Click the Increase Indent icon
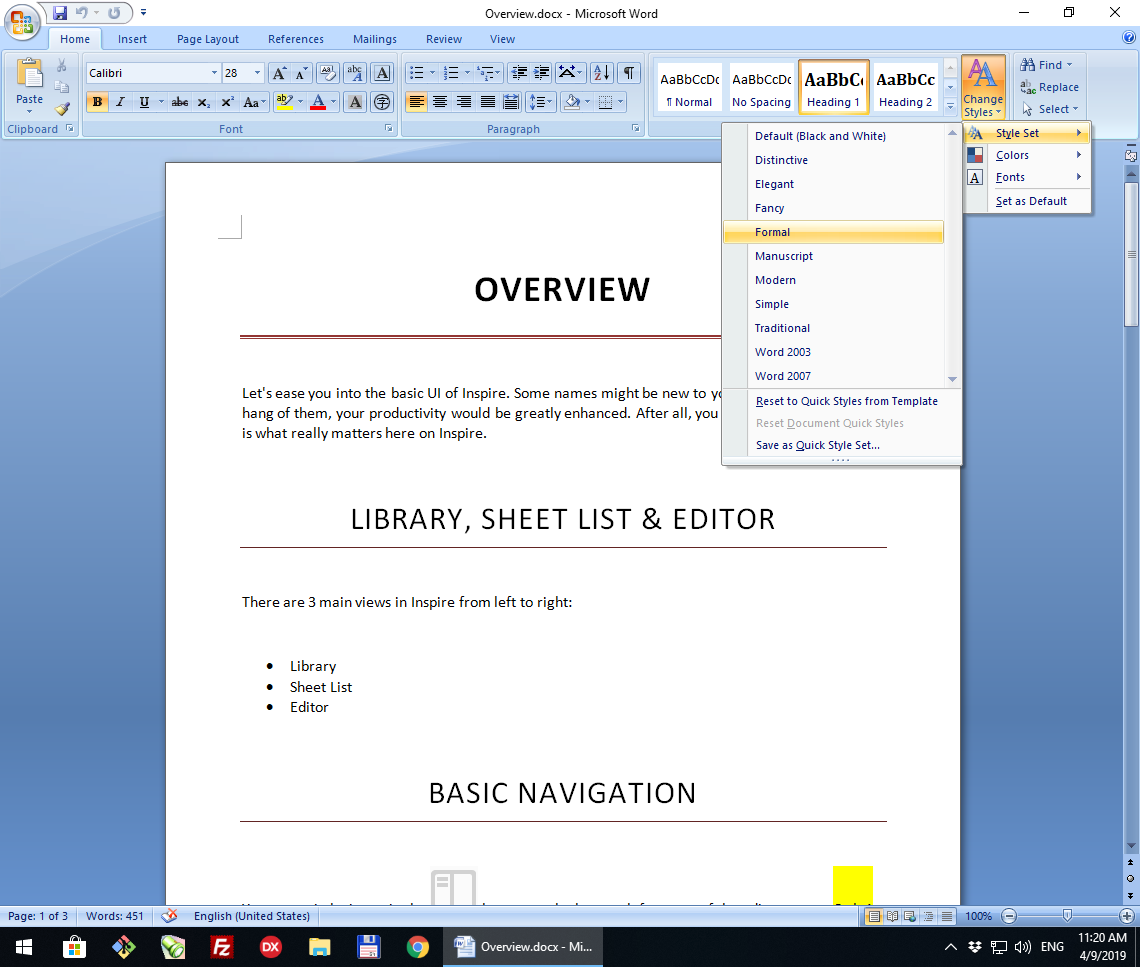 pos(542,73)
